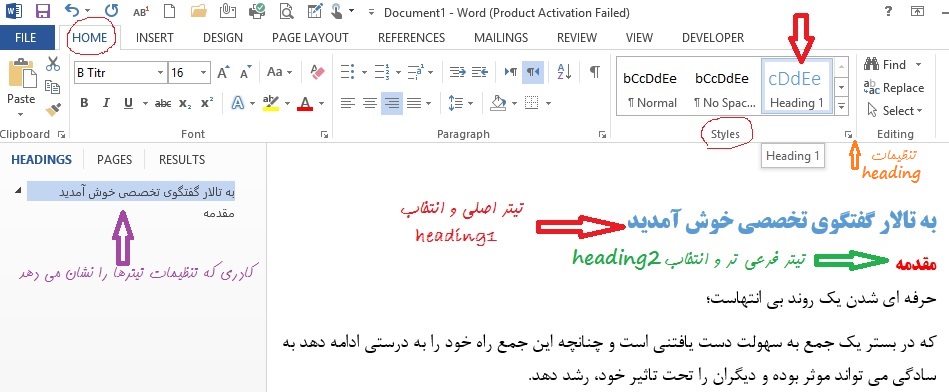Toggle Superscript formatting
Screen dimensions: 949x392
[207, 103]
